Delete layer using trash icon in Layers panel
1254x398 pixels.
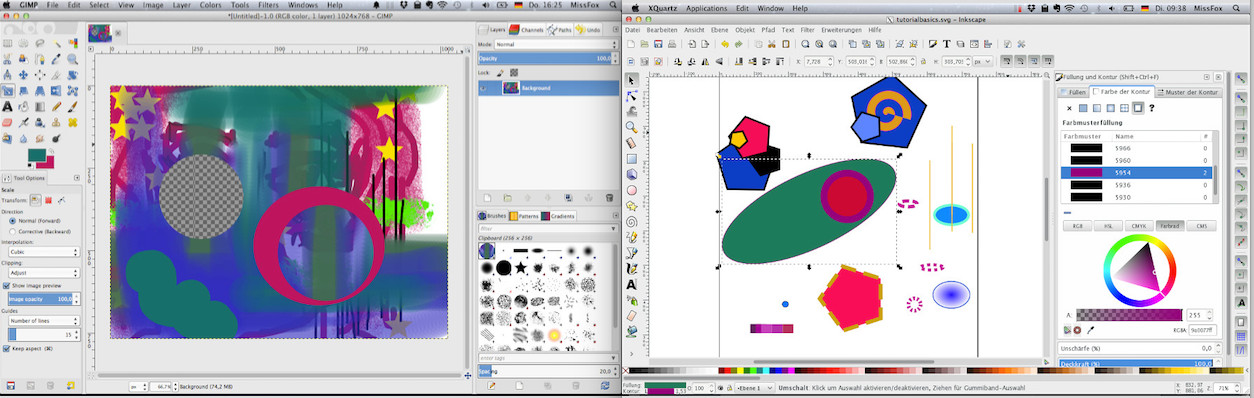pos(609,198)
